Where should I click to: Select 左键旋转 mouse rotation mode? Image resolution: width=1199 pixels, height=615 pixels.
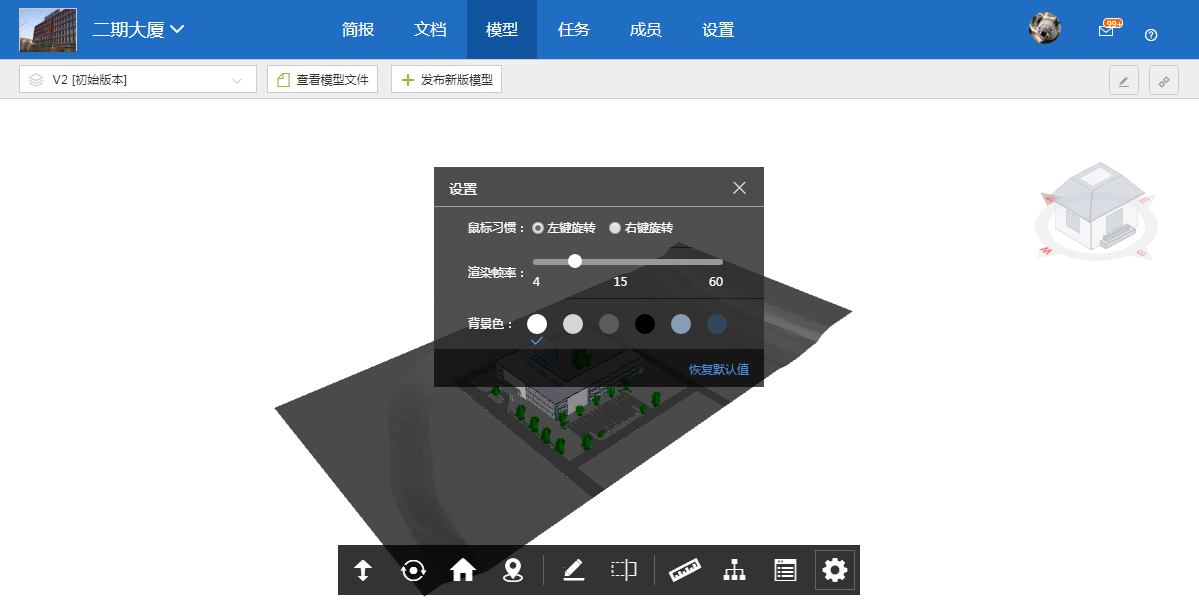(x=537, y=227)
